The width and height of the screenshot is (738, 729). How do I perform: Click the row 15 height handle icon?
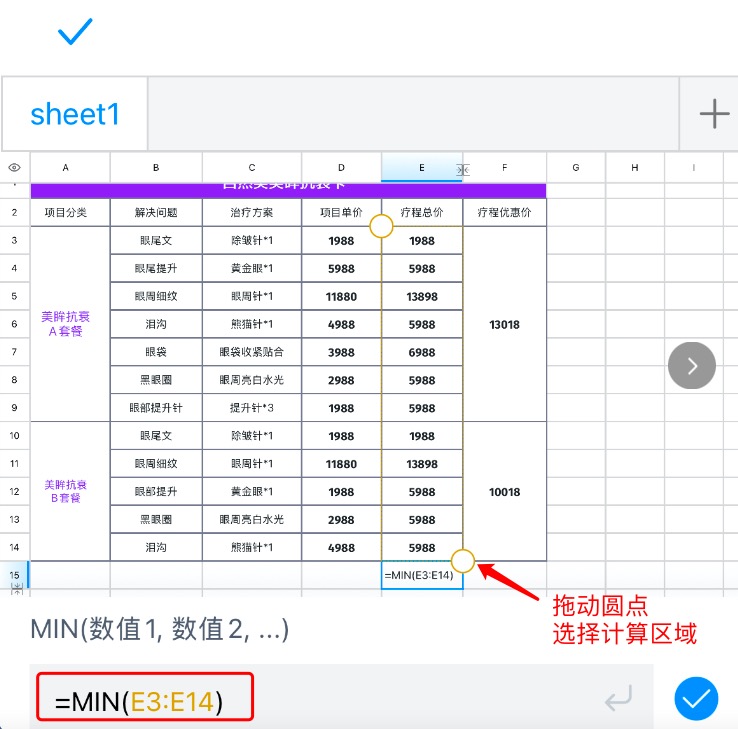click(16, 589)
